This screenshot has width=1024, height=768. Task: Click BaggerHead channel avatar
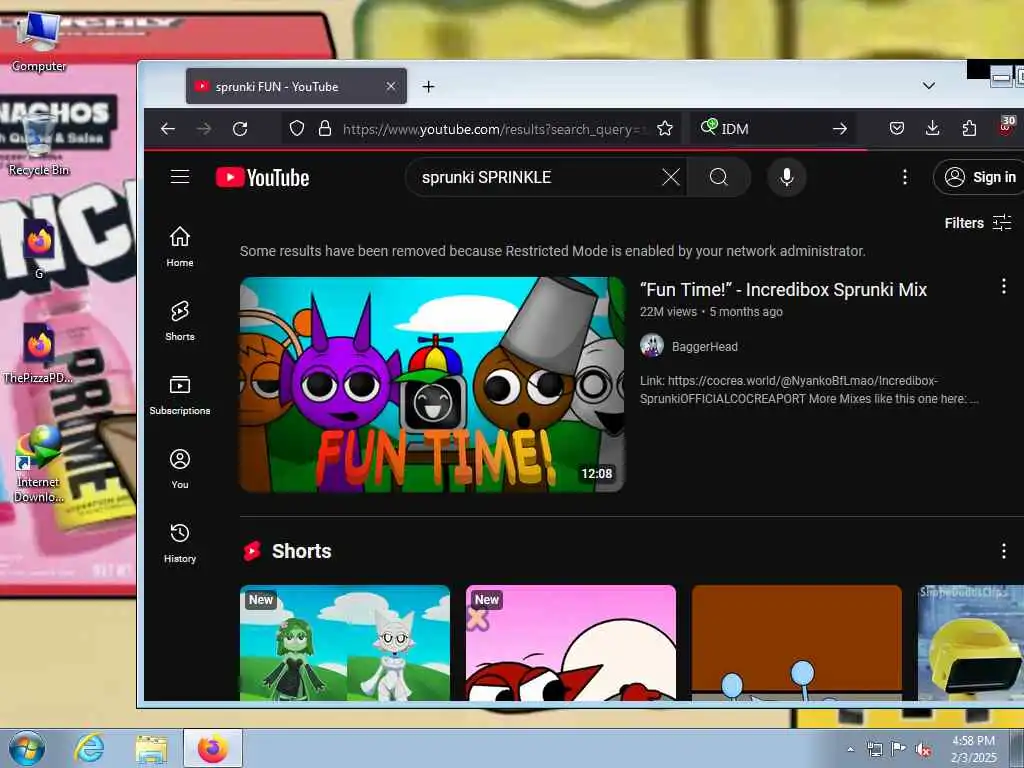click(652, 346)
